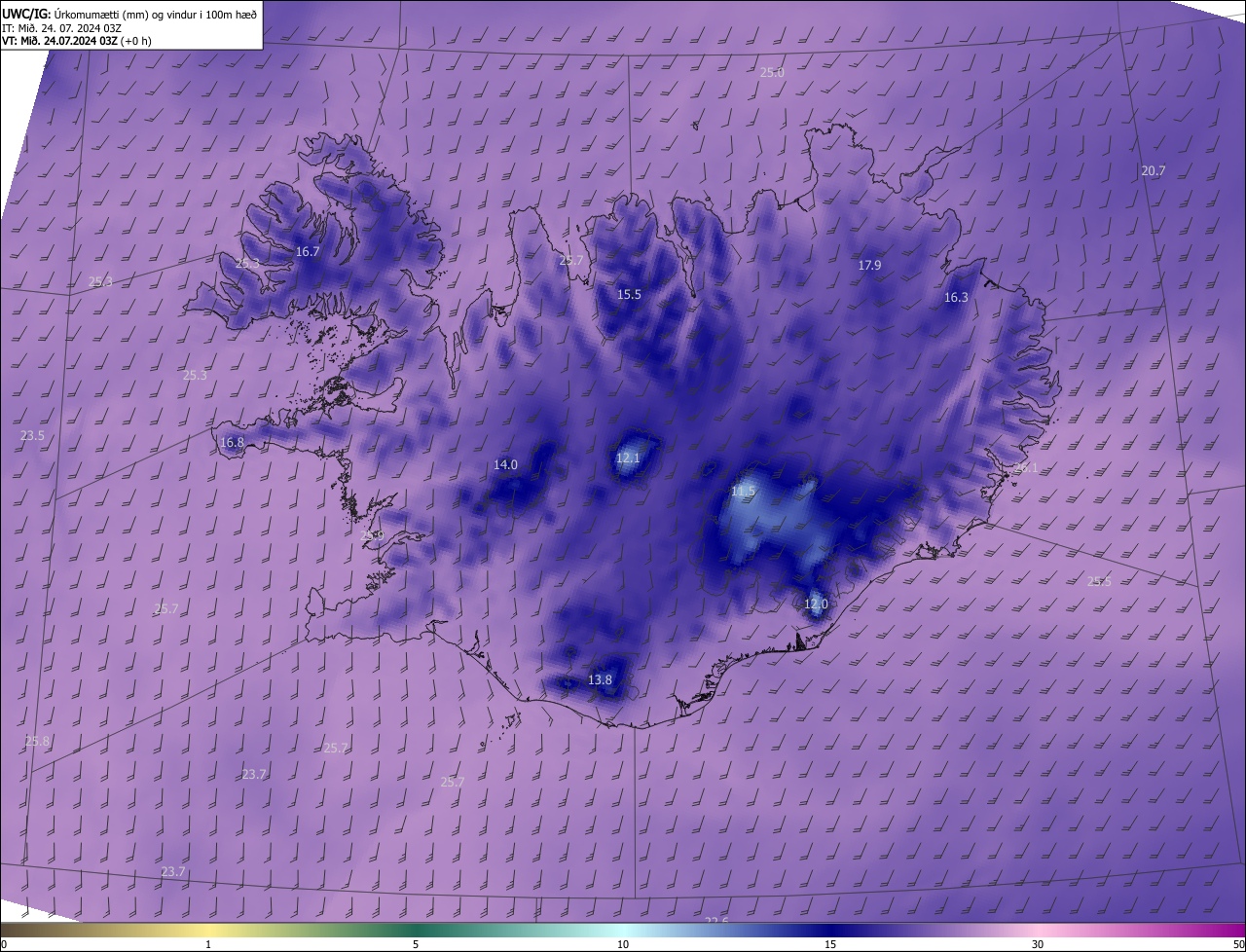Click the 25.0 value label on the map
This screenshot has width=1246, height=952.
[x=772, y=73]
